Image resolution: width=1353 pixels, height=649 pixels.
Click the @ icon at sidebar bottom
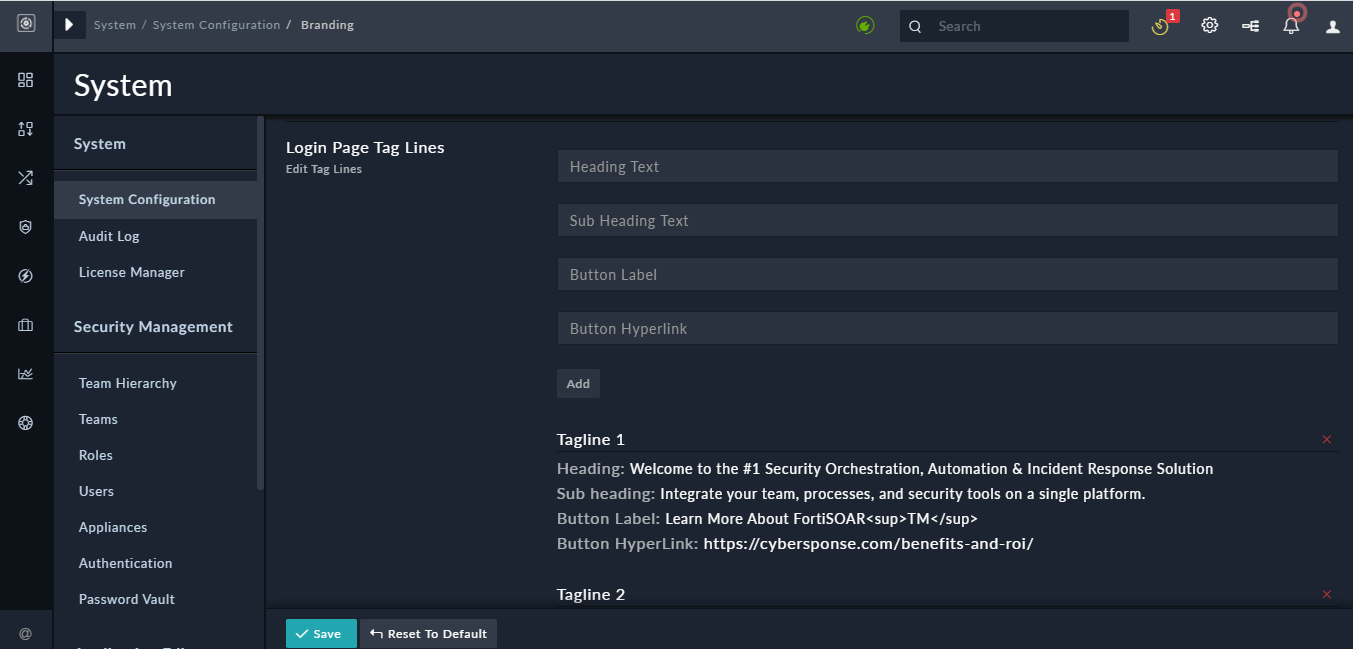pyautogui.click(x=26, y=633)
